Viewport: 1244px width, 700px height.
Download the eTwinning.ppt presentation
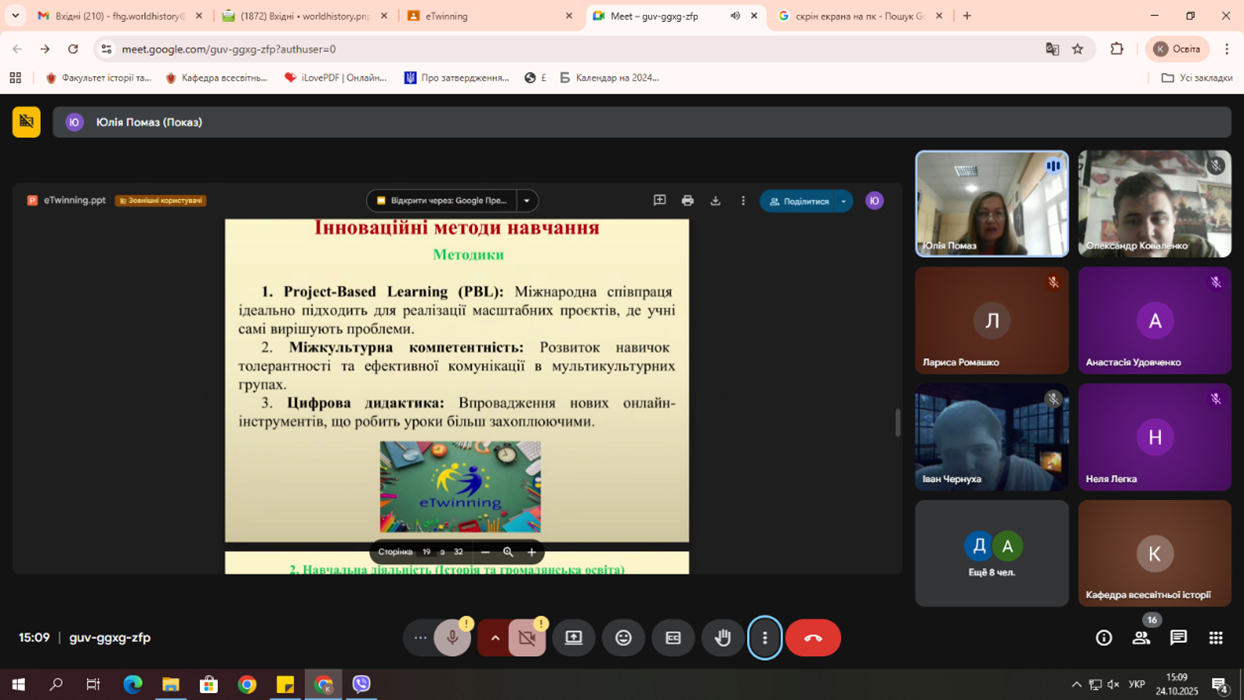coord(715,201)
